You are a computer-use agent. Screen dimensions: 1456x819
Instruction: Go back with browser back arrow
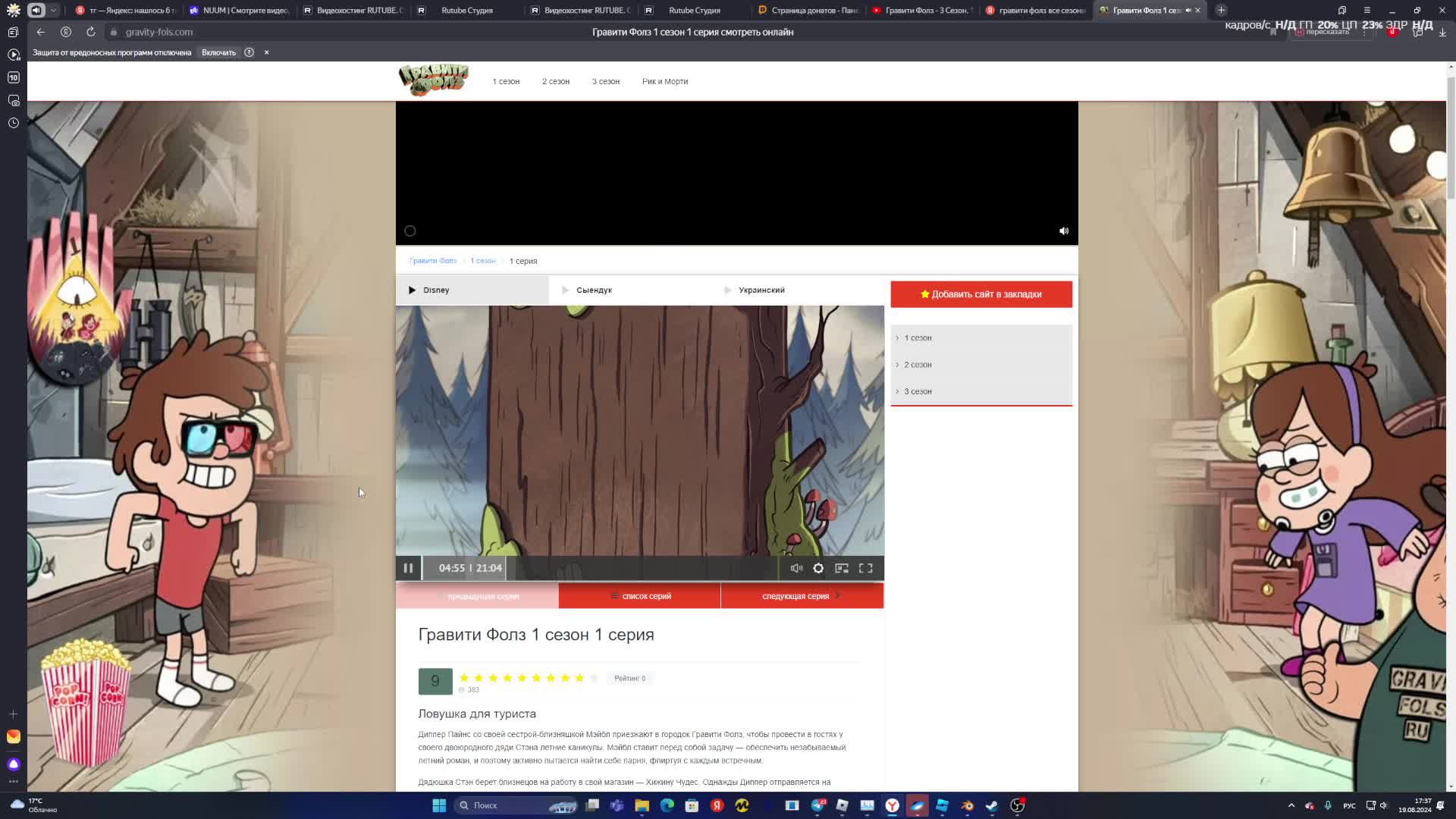pos(41,32)
